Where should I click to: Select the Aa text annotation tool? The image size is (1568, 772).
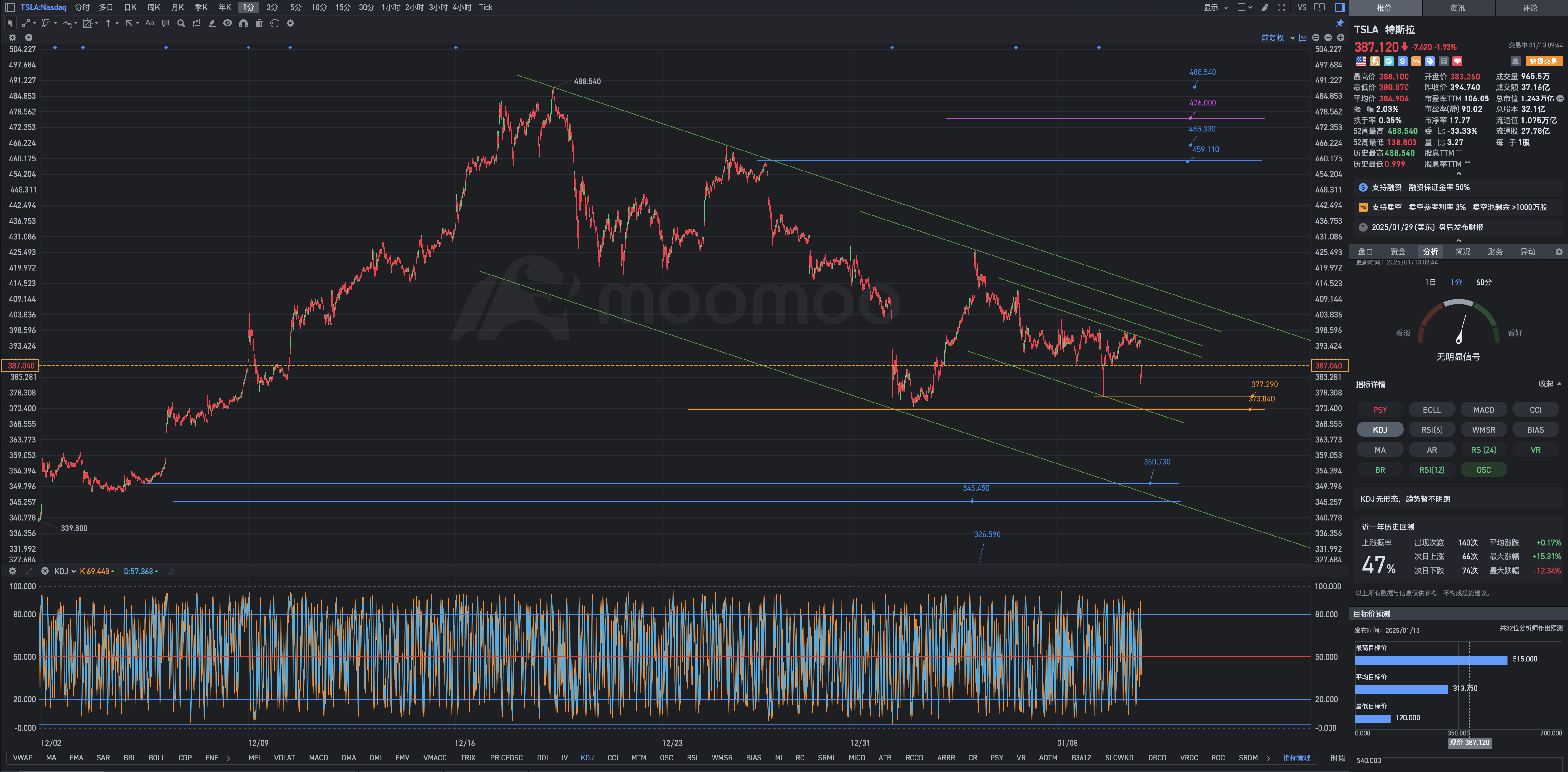click(x=150, y=23)
